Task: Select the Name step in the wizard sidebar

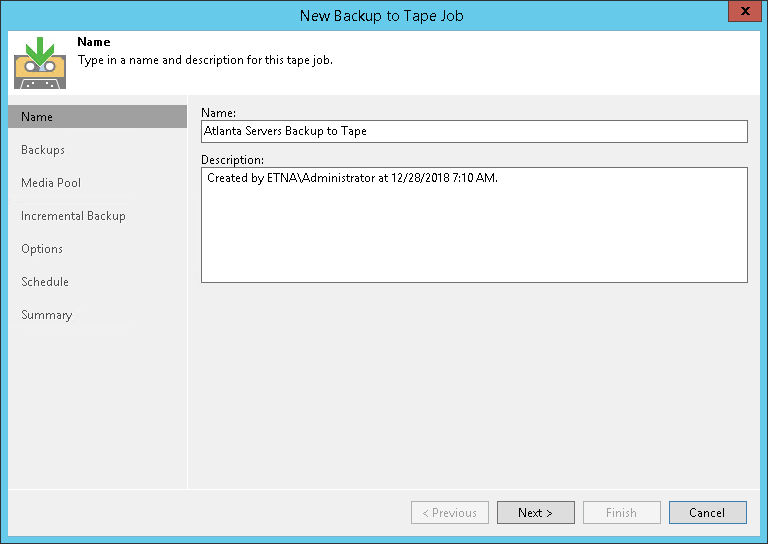Action: coord(97,117)
